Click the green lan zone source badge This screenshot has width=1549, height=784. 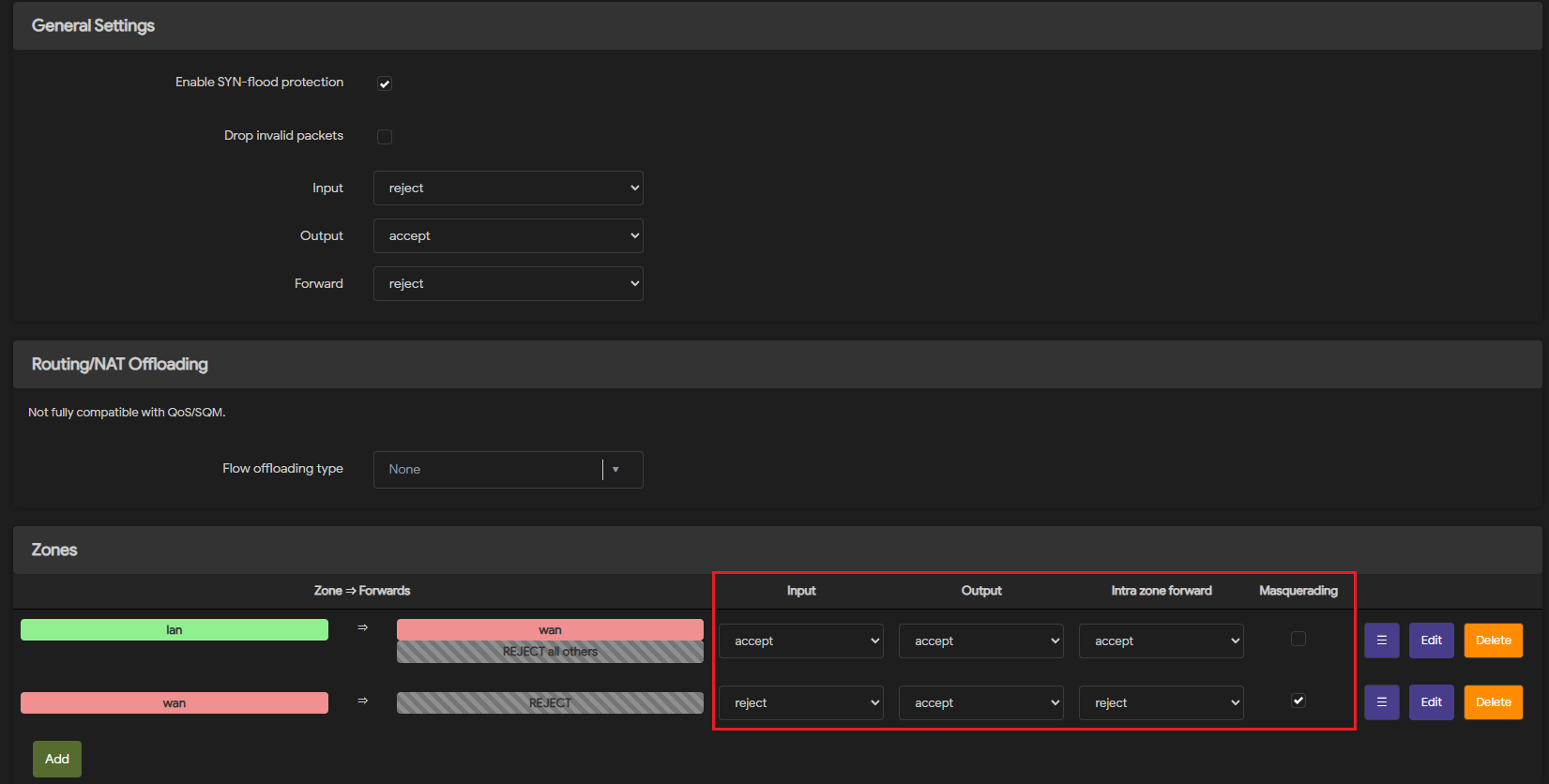[175, 629]
